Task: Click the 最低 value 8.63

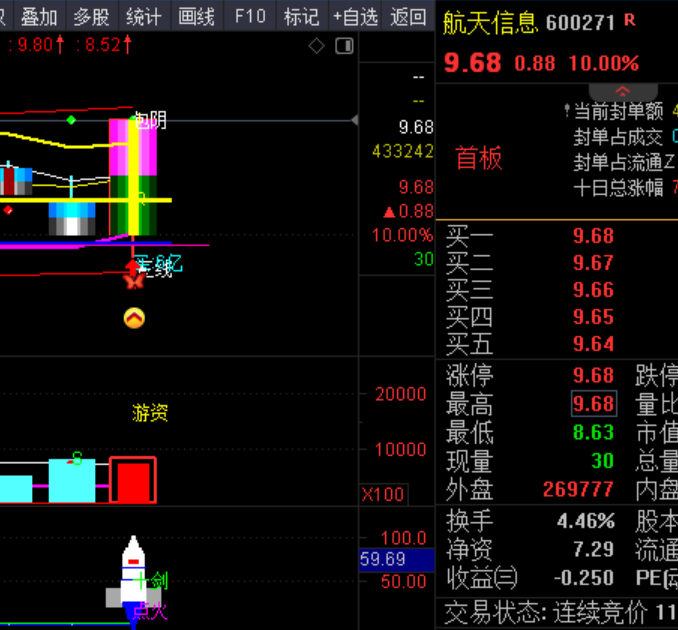Action: pos(593,432)
